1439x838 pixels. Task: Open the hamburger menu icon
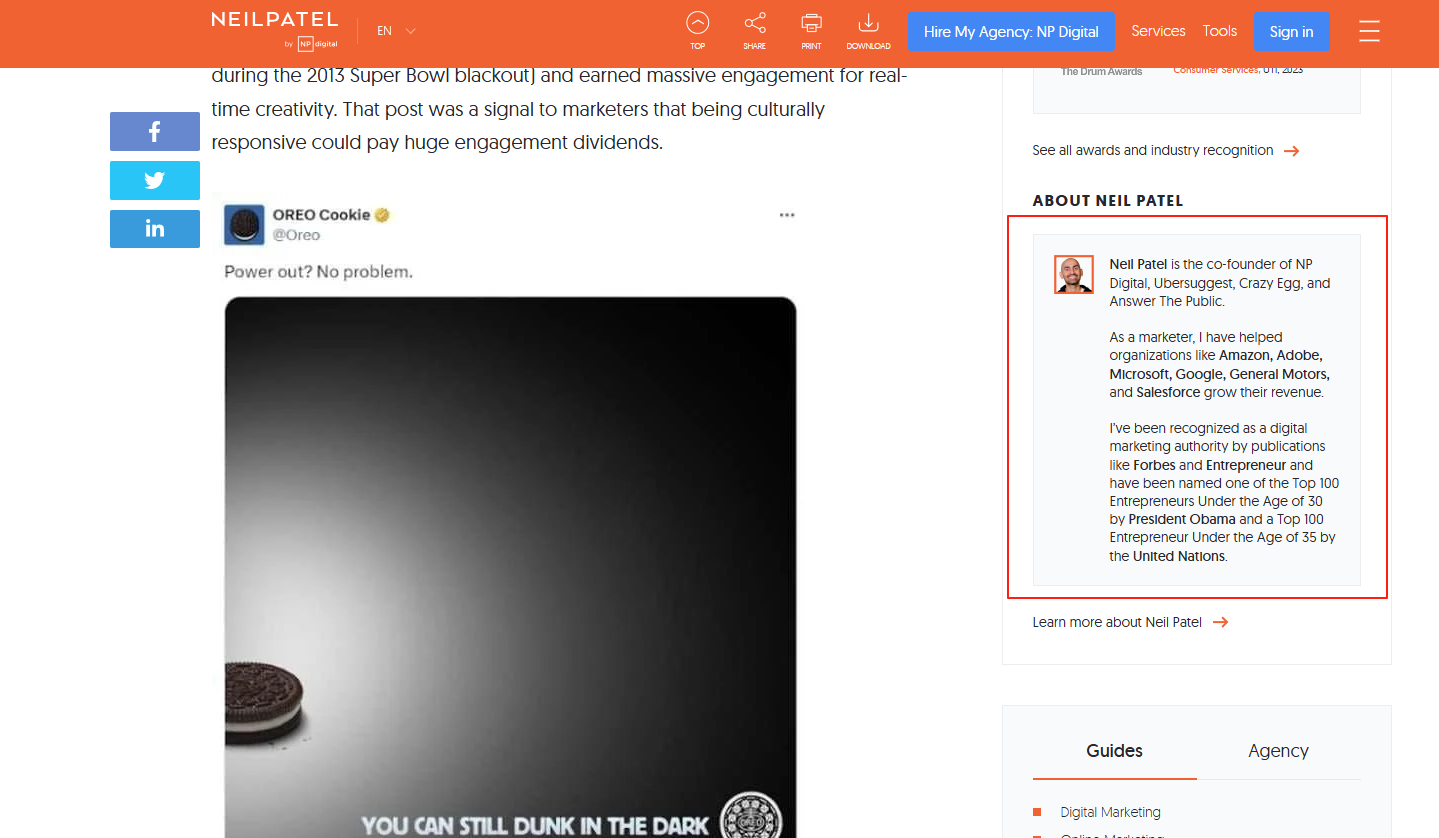(1369, 31)
